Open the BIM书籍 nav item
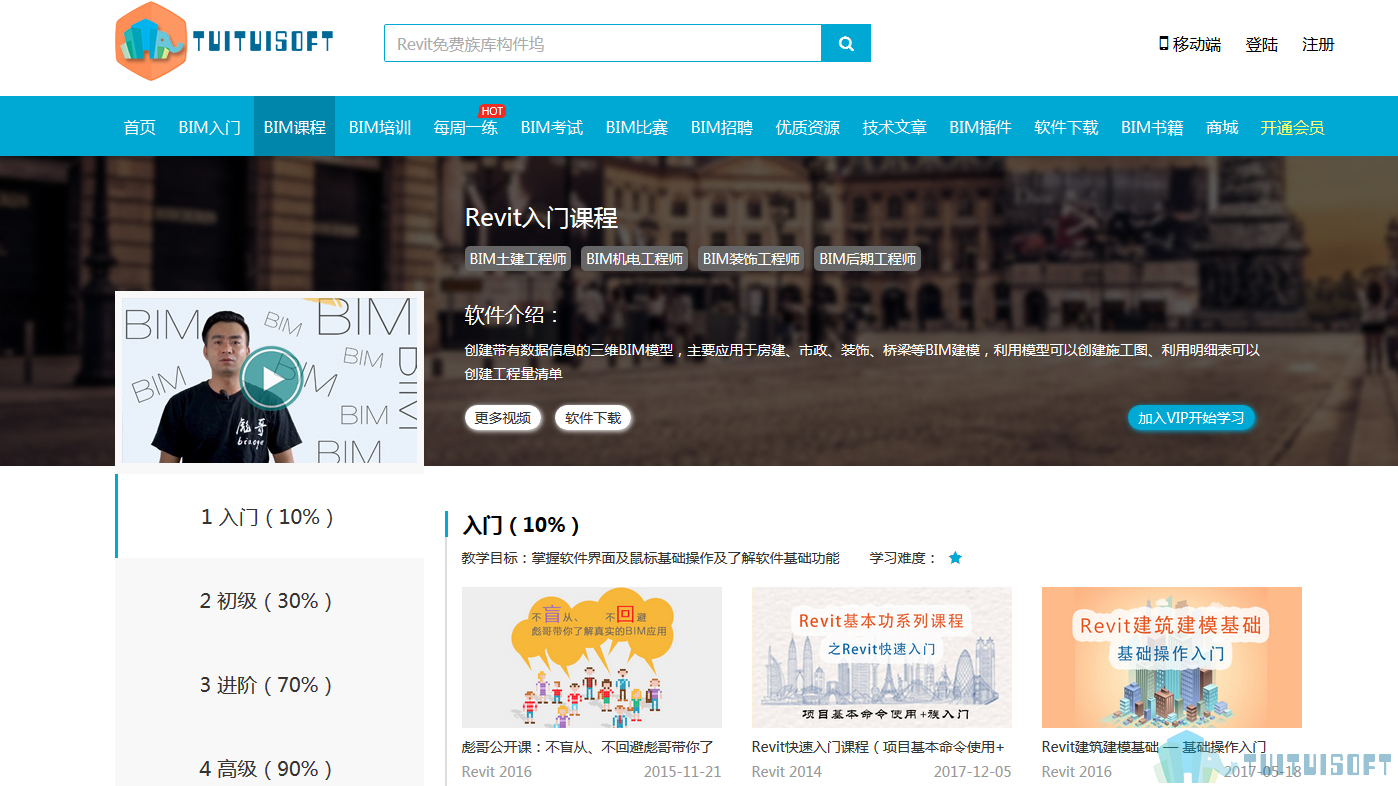 coord(1152,127)
